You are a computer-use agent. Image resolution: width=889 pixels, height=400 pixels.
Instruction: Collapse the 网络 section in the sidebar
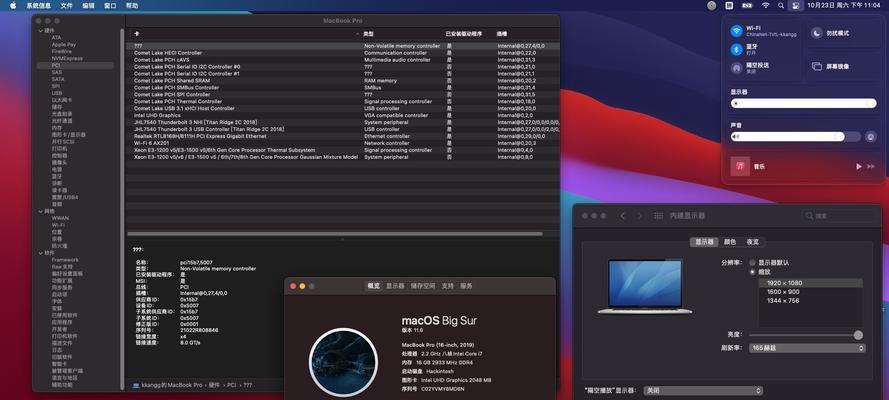pyautogui.click(x=41, y=211)
